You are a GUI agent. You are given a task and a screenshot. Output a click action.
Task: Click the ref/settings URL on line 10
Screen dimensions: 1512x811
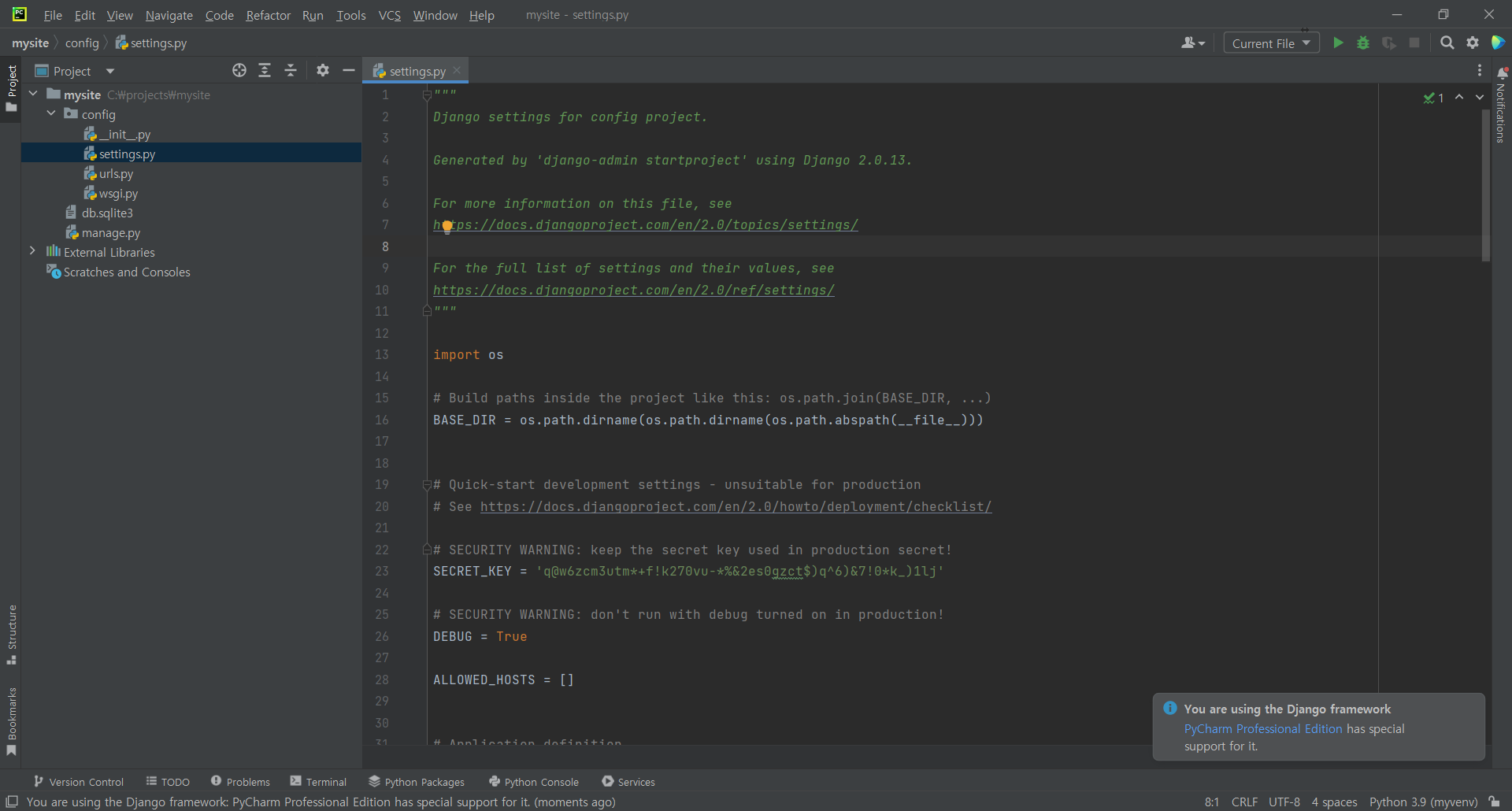click(633, 290)
